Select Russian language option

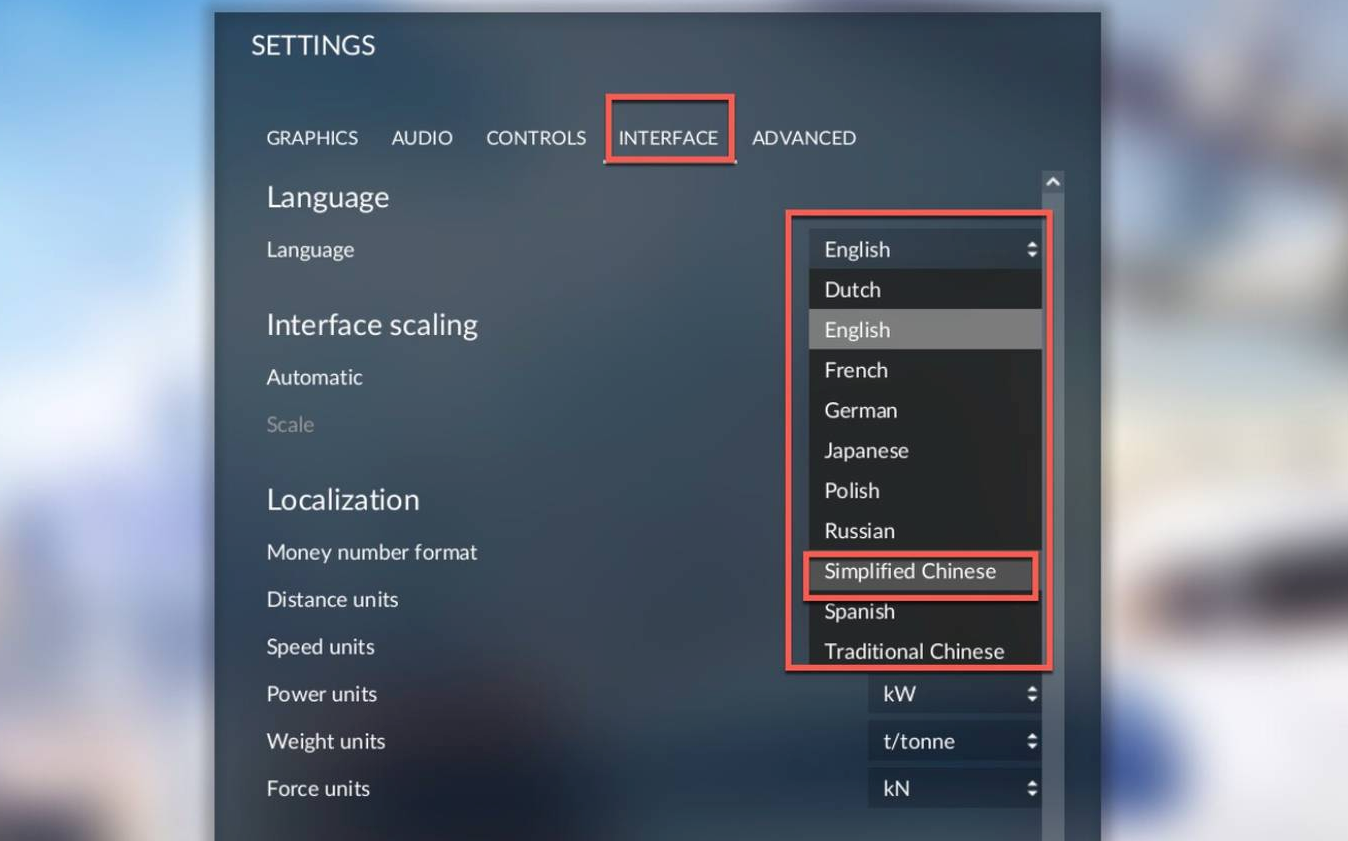click(925, 530)
